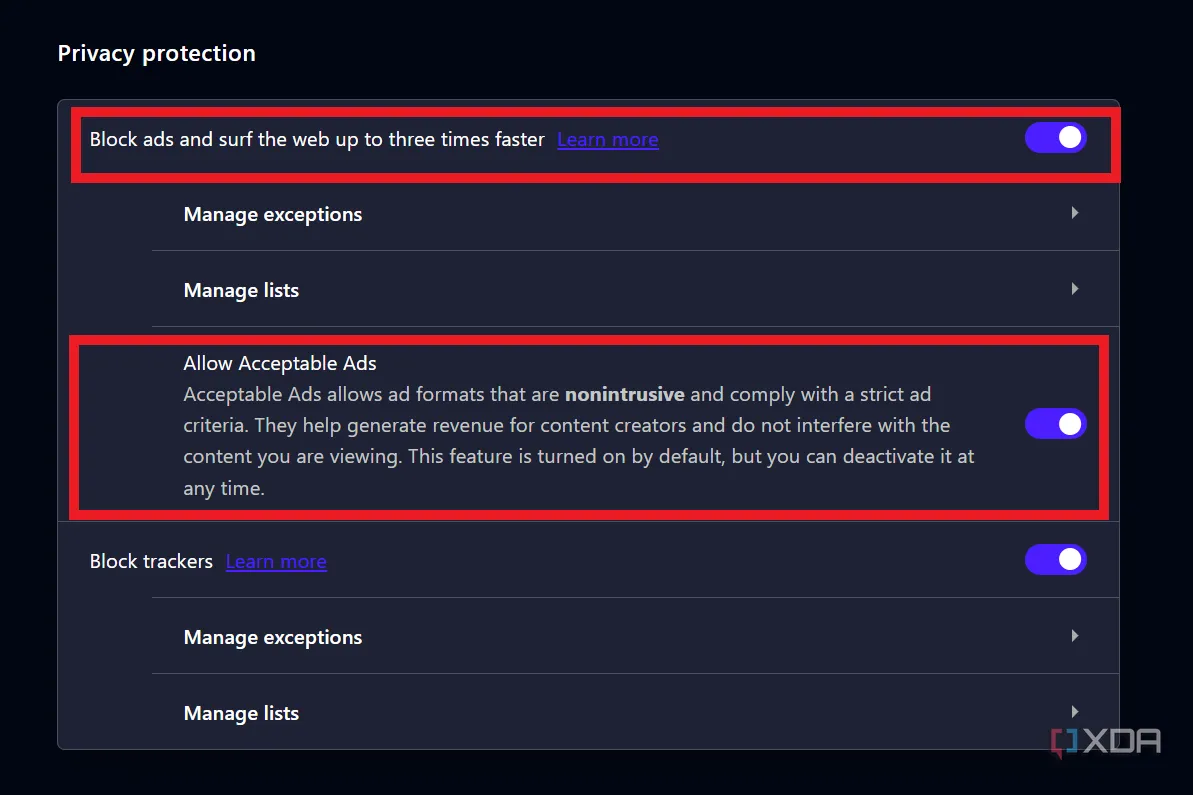This screenshot has width=1193, height=795.
Task: Open Manage exceptions label under Block ads
Action: [273, 215]
